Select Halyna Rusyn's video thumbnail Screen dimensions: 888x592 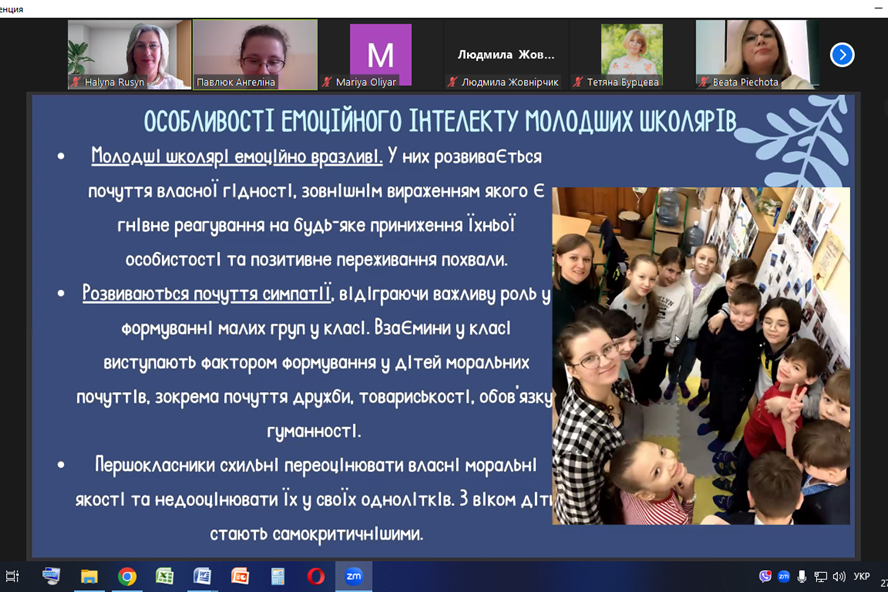pos(129,55)
